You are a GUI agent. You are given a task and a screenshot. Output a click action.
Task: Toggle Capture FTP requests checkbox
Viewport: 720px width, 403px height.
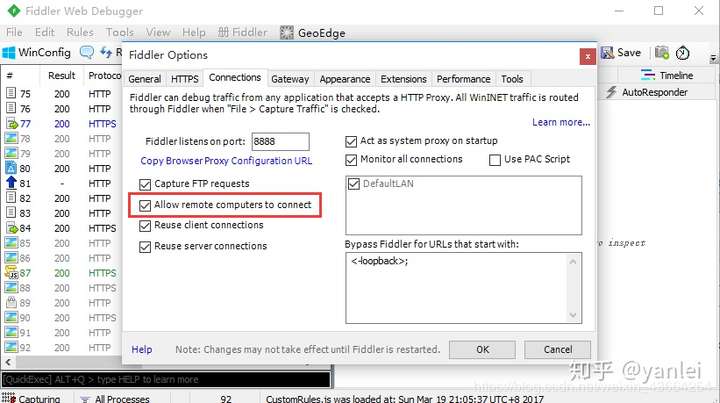coord(145,185)
